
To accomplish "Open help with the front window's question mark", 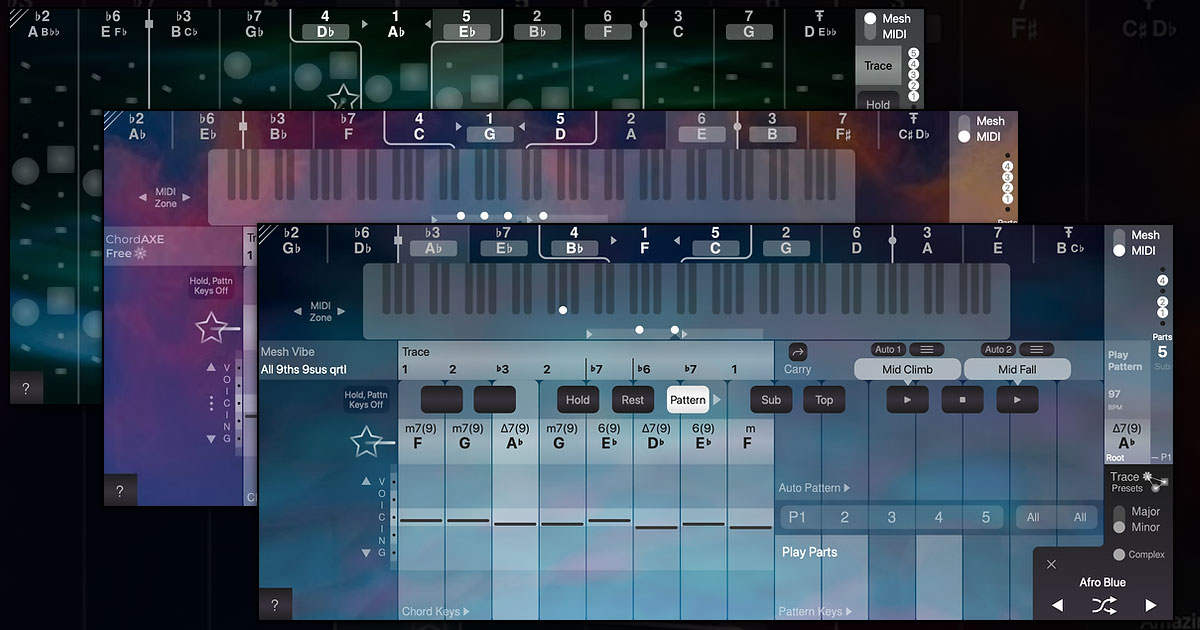I will pyautogui.click(x=275, y=604).
